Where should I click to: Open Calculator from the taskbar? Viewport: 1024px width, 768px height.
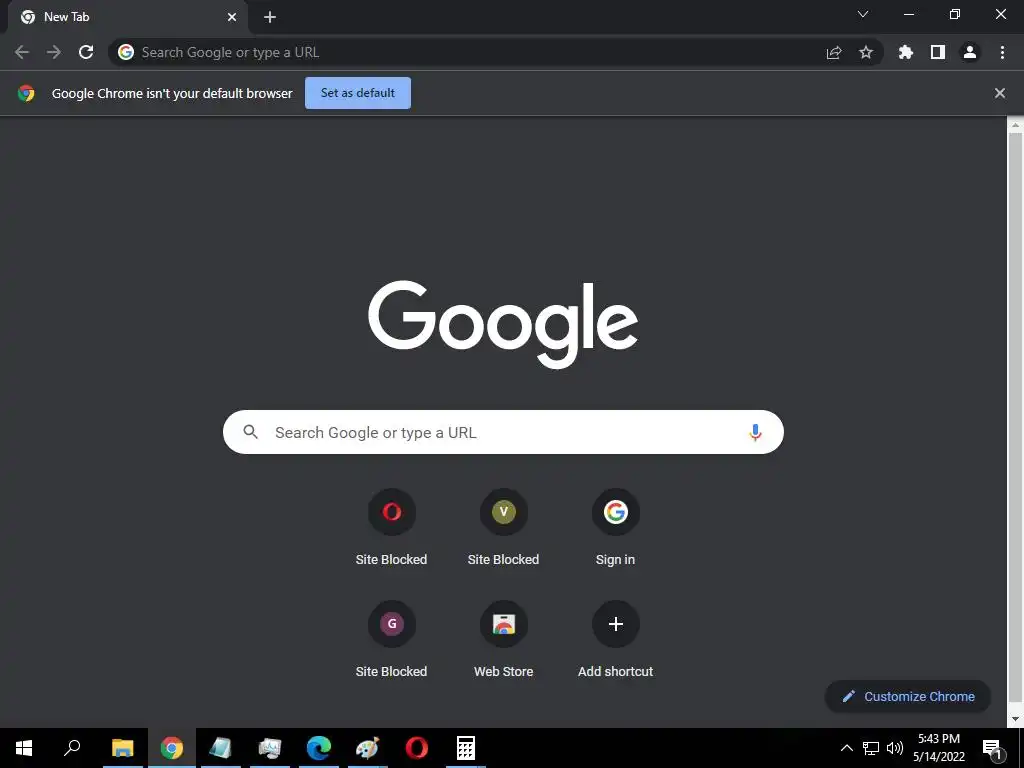(466, 748)
